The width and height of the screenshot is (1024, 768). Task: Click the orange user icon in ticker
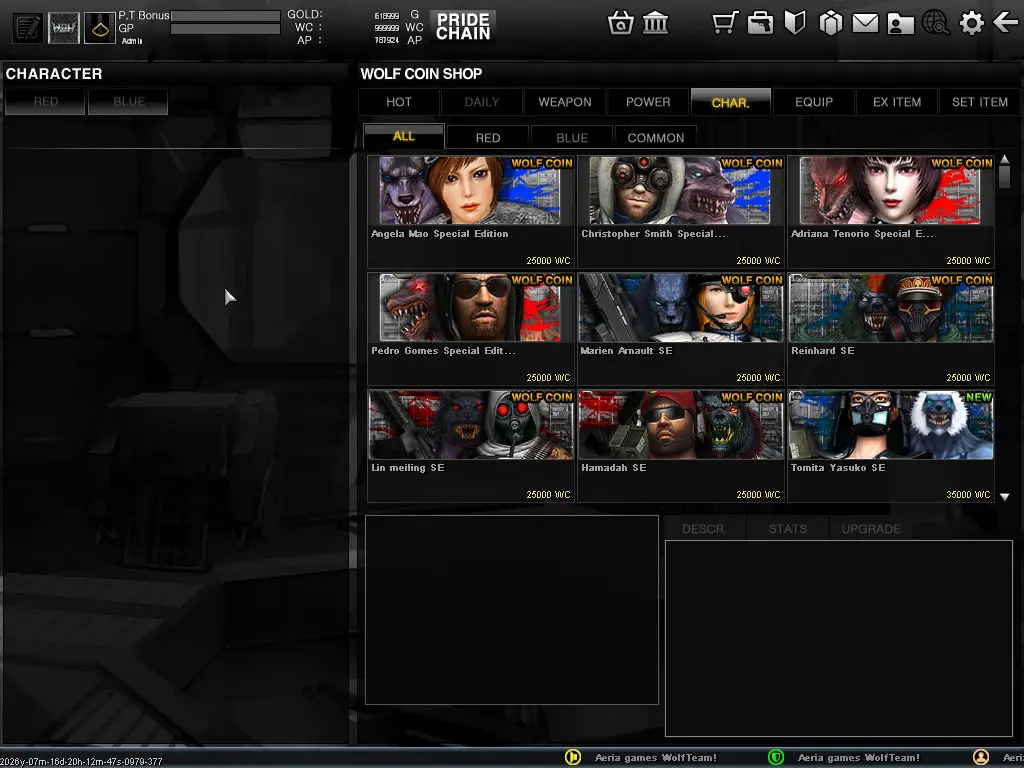coord(981,757)
